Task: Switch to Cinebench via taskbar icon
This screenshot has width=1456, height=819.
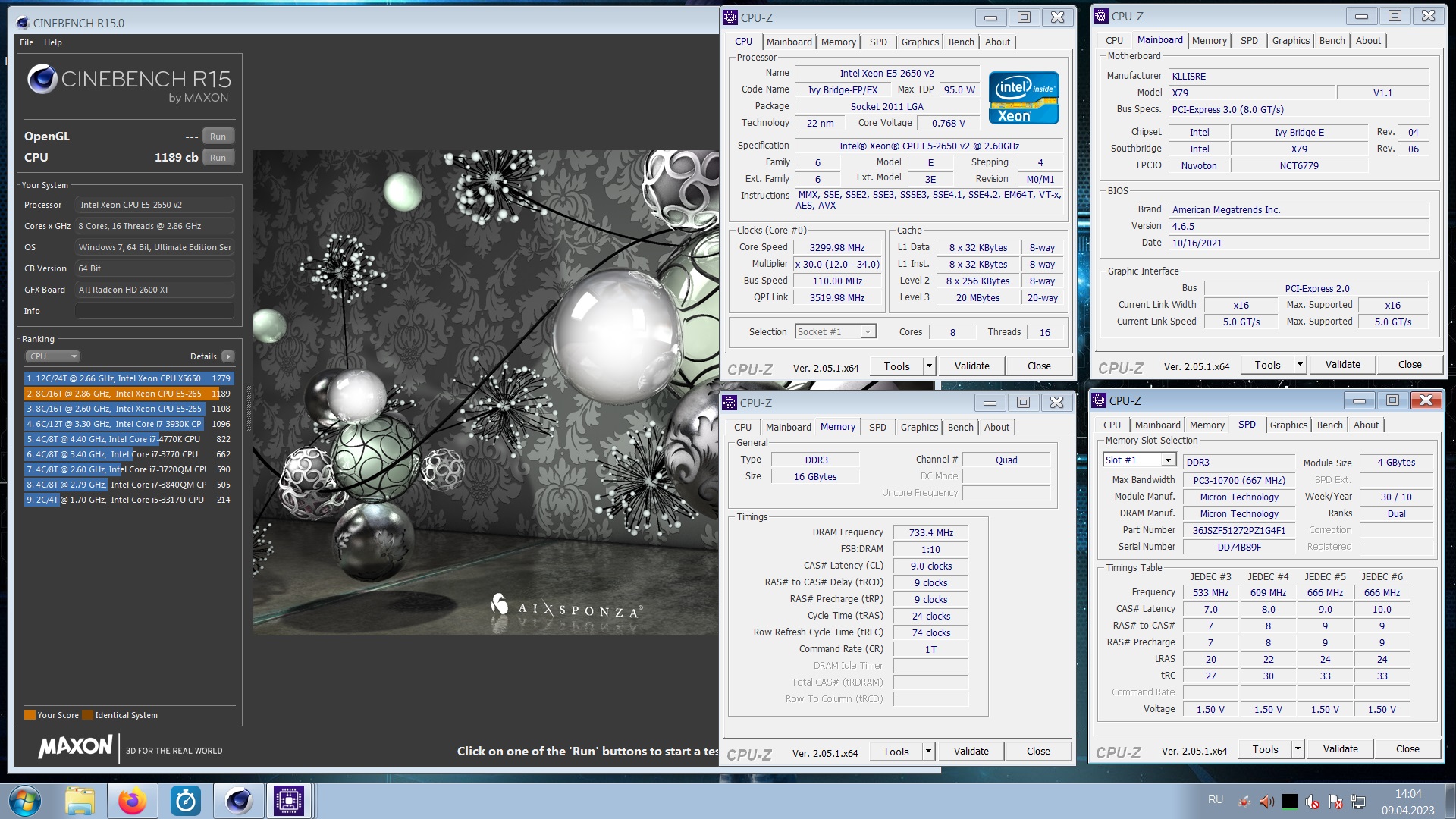Action: click(239, 801)
